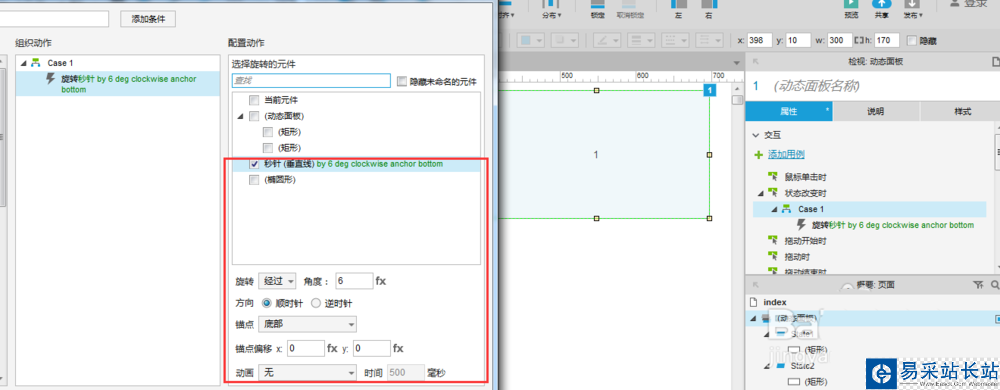Viewport: 1000px width, 390px height.
Task: Click the x position field
Action: pyautogui.click(x=760, y=40)
